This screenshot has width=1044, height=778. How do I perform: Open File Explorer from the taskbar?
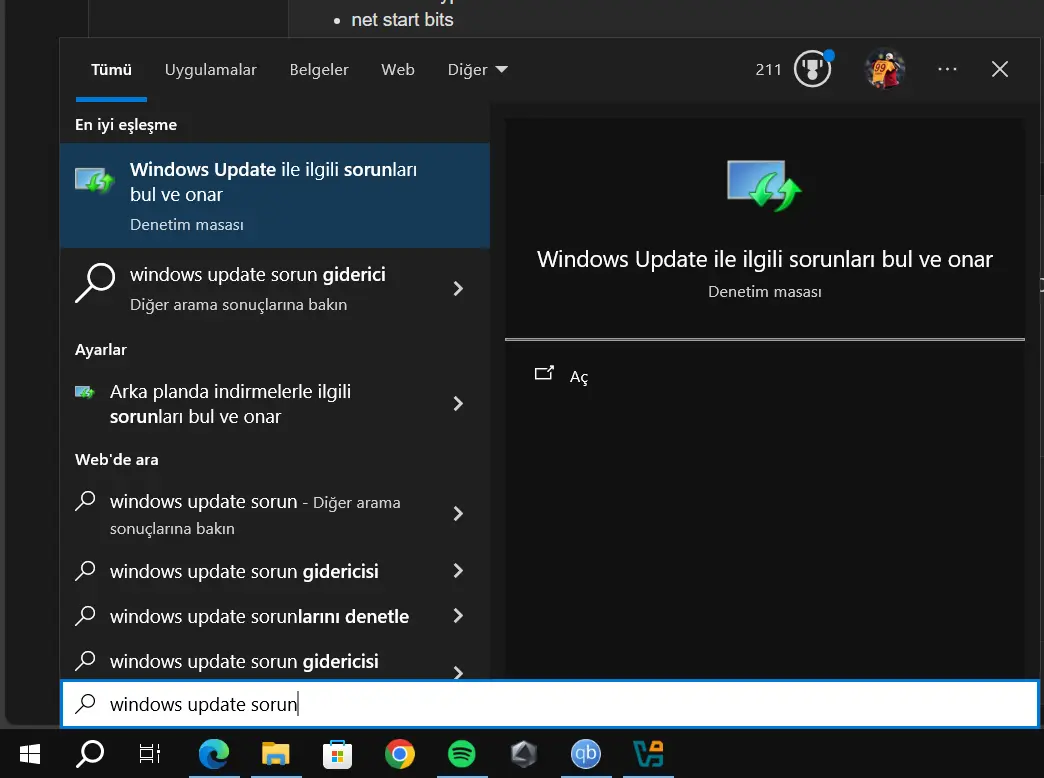[x=276, y=753]
